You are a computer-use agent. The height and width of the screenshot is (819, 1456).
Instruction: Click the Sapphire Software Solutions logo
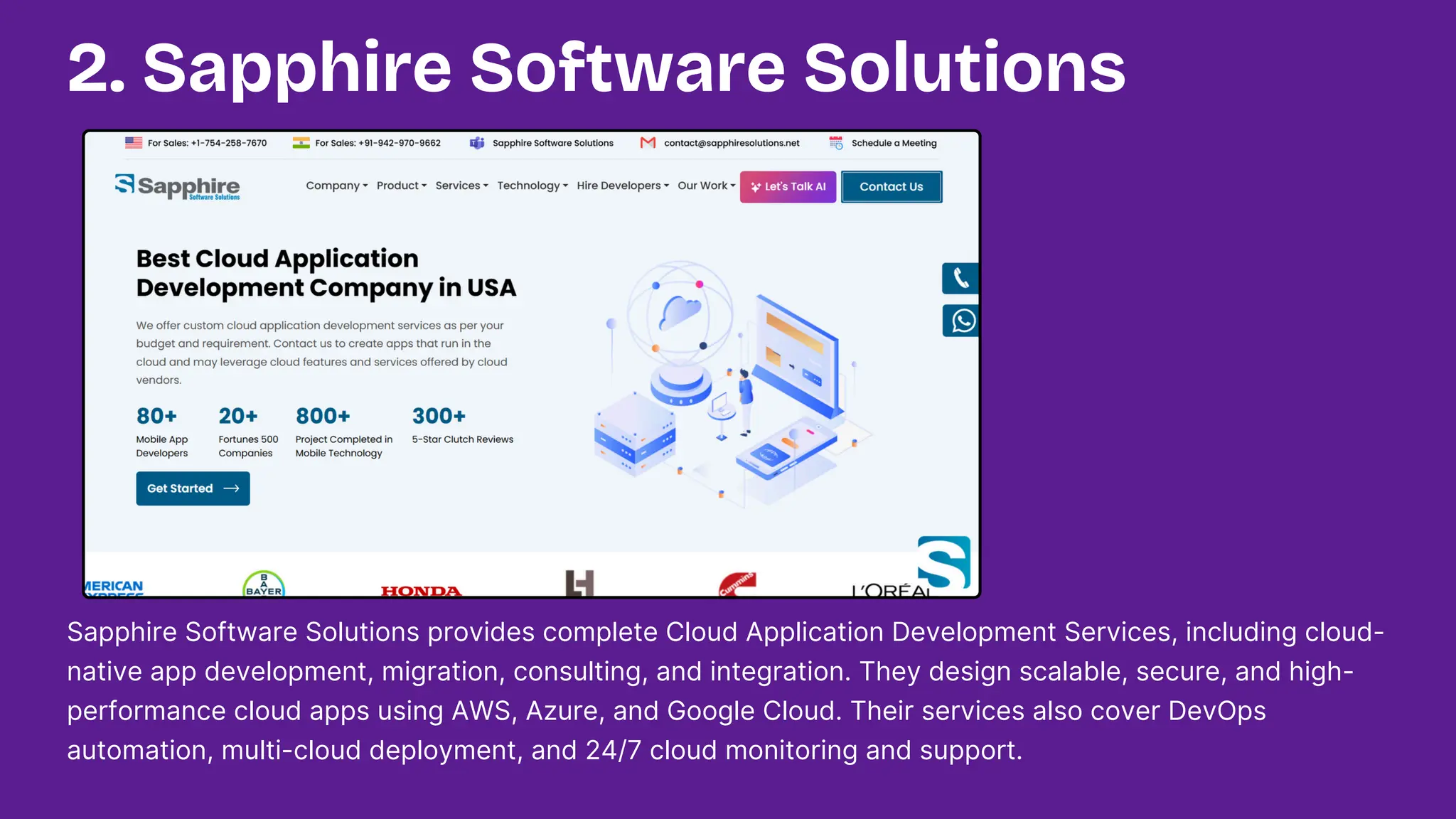click(x=178, y=187)
